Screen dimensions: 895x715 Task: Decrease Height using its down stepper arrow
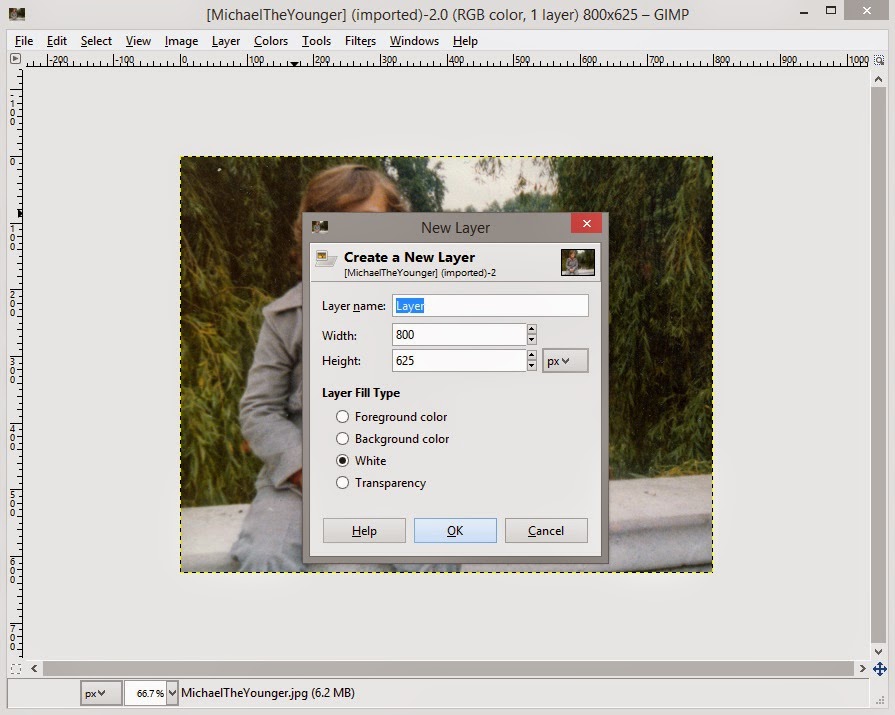[531, 364]
